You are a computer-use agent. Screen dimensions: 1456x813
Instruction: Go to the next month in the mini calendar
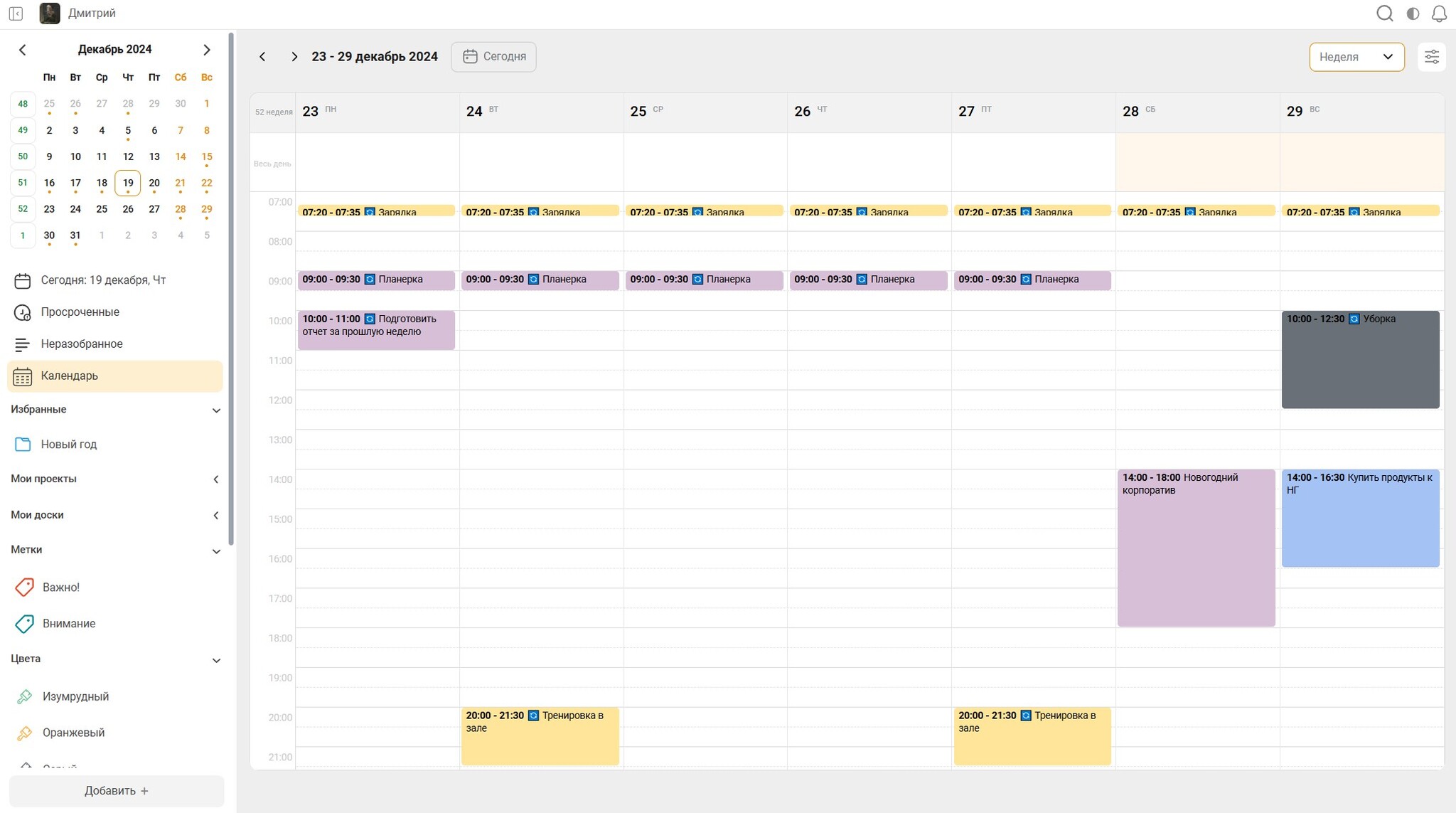[206, 50]
